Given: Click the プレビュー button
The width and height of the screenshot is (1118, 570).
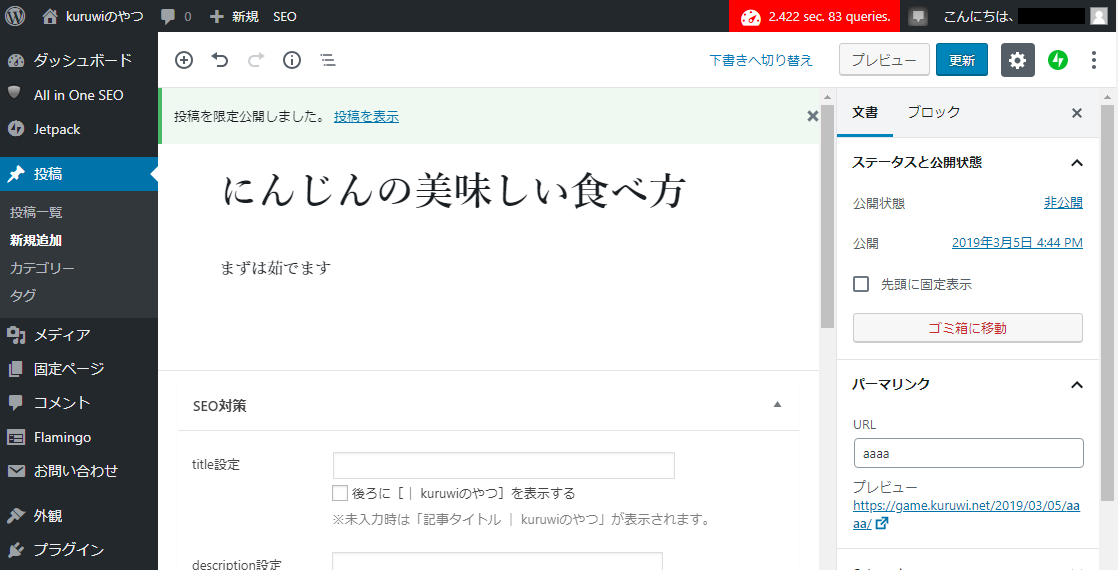Looking at the screenshot, I should [884, 60].
